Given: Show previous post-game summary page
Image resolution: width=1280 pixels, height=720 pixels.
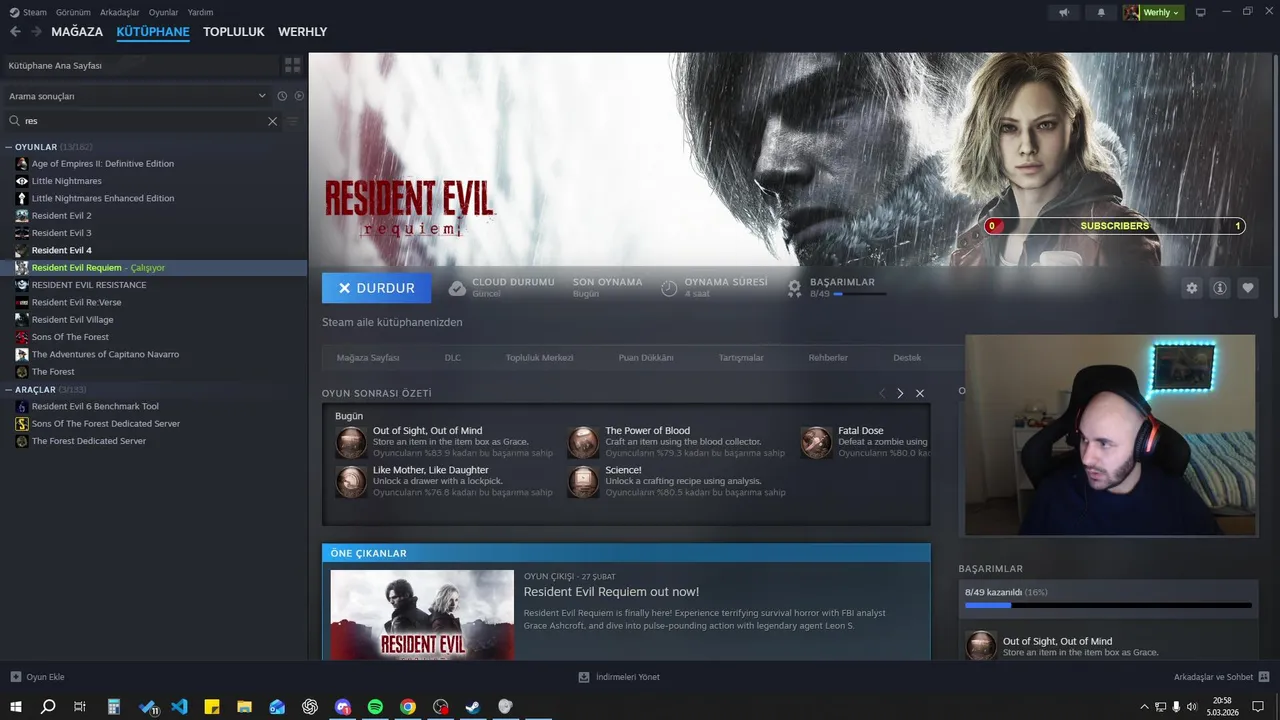Looking at the screenshot, I should pyautogui.click(x=881, y=393).
